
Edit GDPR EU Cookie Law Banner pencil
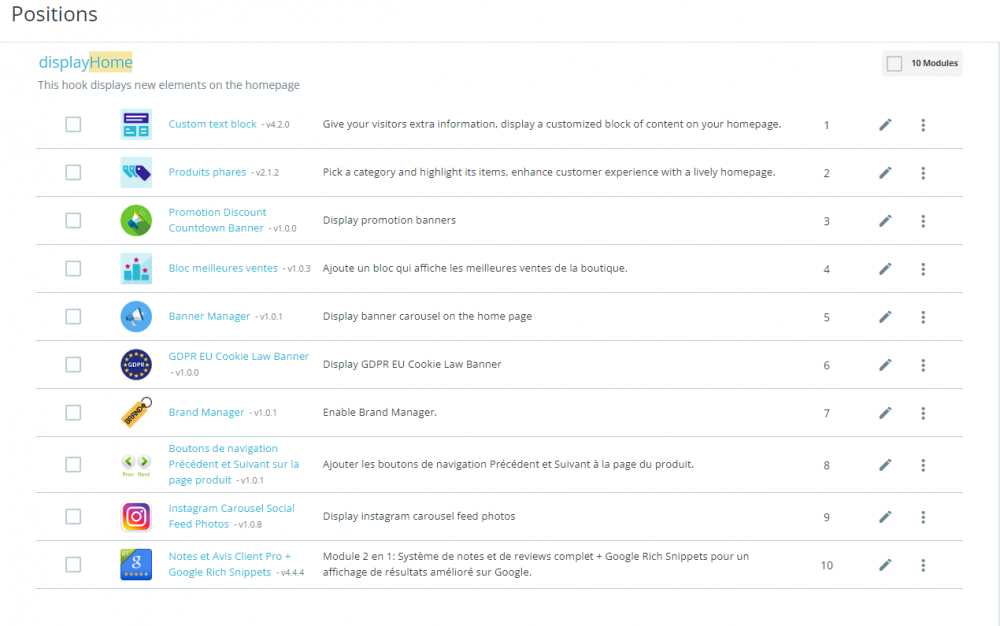885,365
